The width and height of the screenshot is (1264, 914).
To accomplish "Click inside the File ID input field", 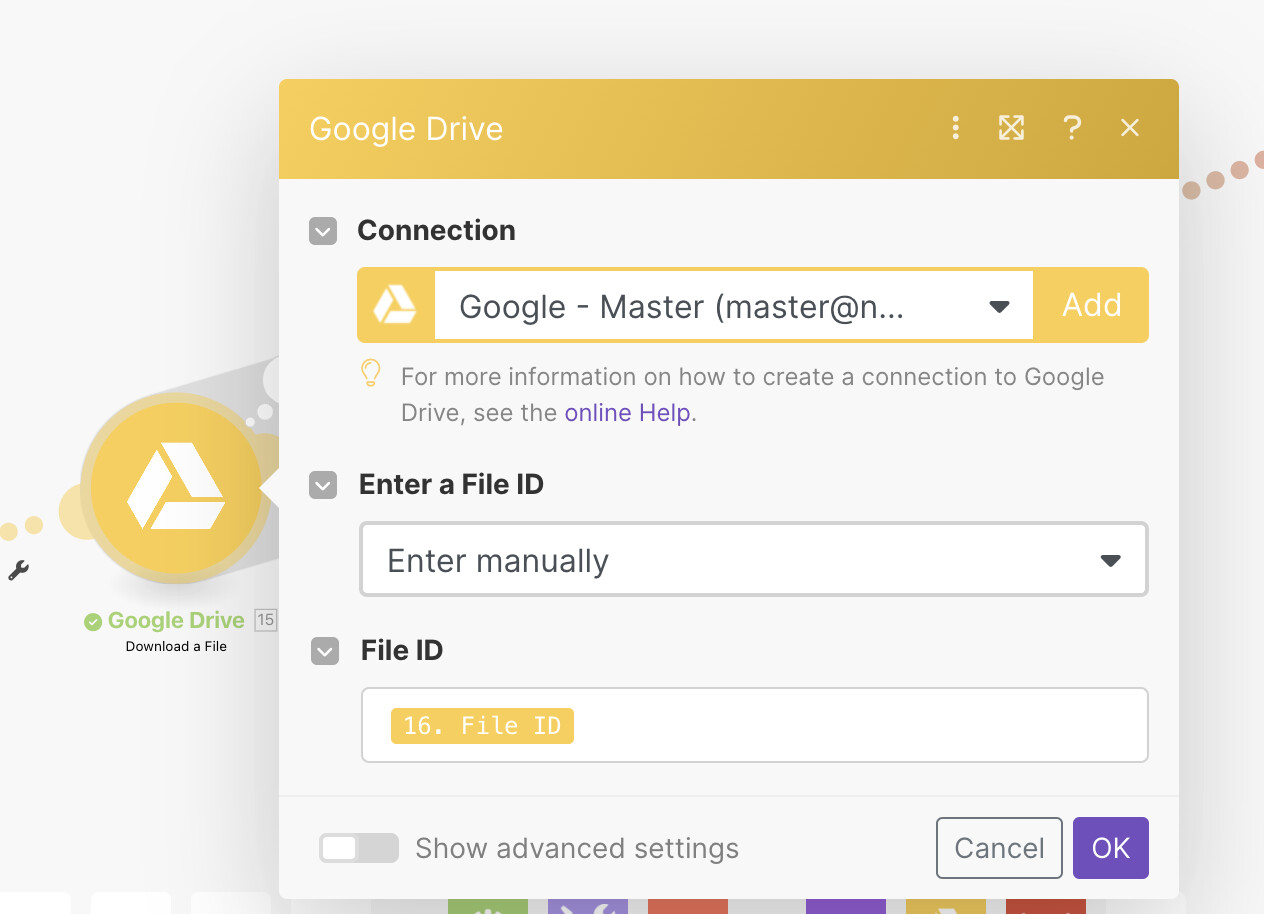I will (x=754, y=725).
